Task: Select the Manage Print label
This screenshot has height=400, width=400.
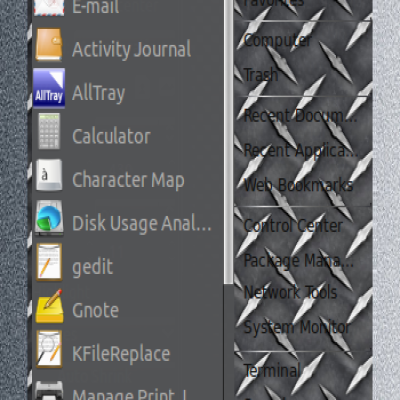Action: [x=129, y=394]
